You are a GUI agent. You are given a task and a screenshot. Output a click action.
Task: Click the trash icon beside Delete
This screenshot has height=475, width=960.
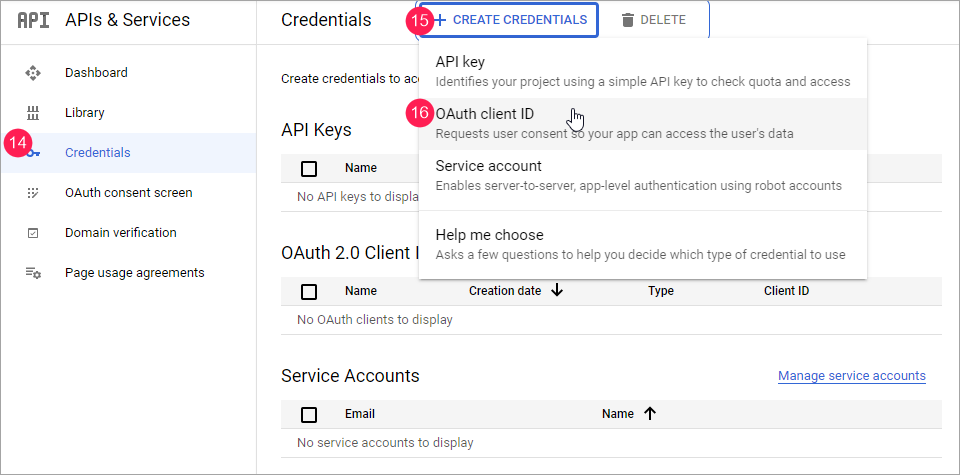pos(628,20)
